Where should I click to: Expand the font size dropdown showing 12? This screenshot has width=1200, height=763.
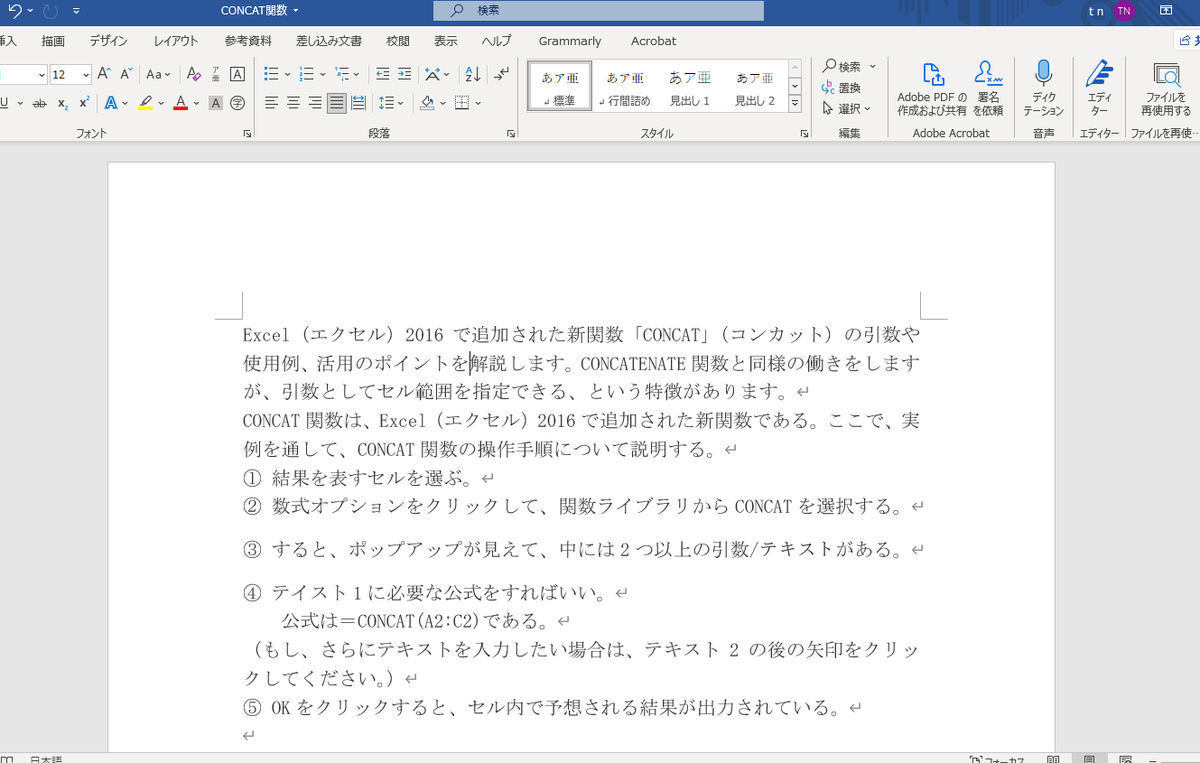[86, 74]
